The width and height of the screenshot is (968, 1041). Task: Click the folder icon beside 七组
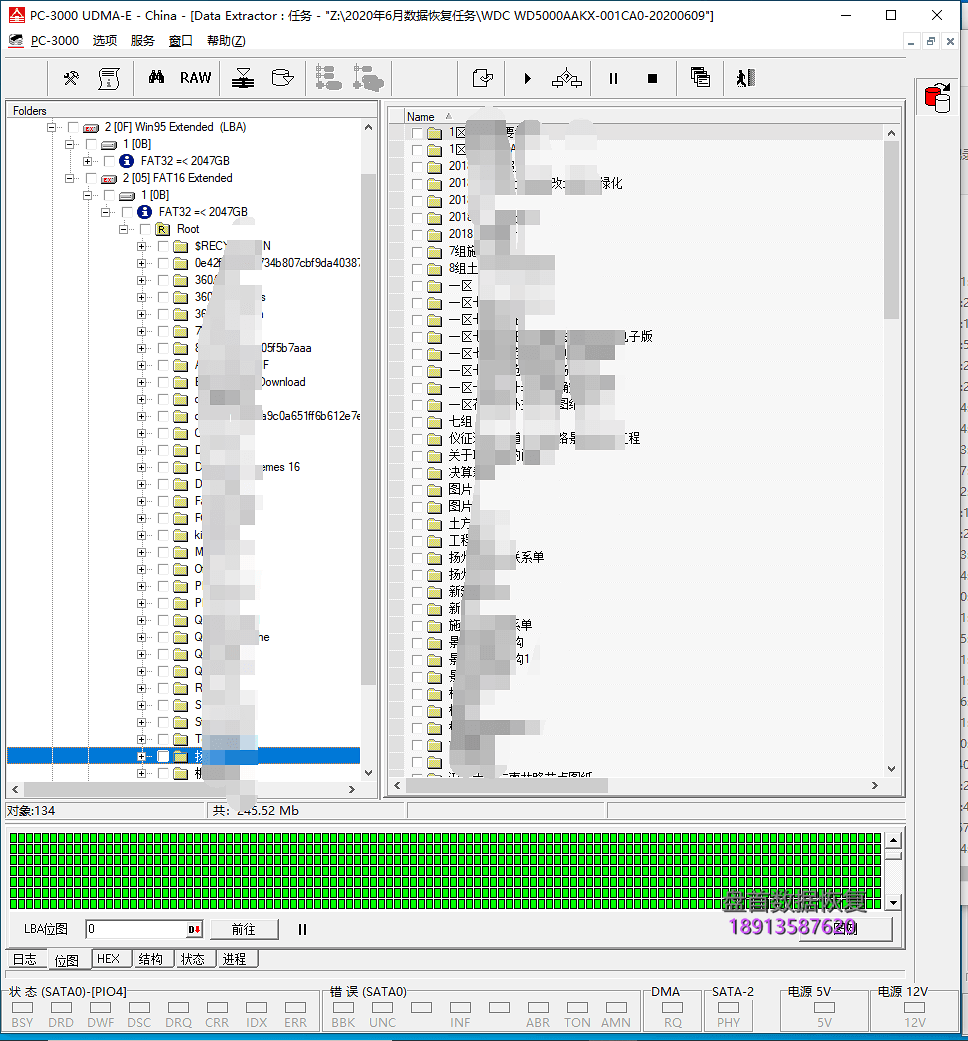tap(434, 422)
